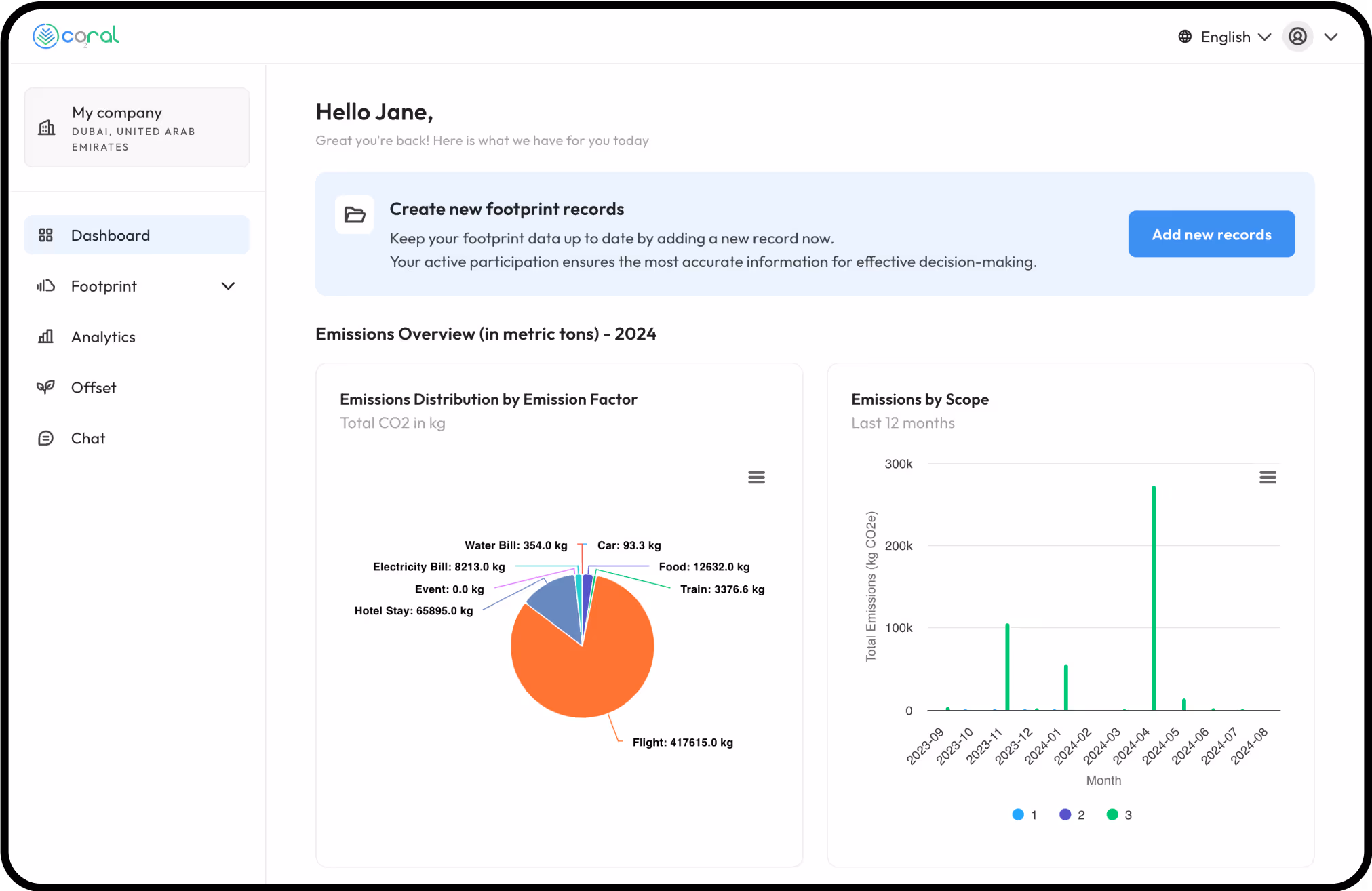The image size is (1372, 891).
Task: Click the Electricity Bill: 8213.0 kg label
Action: (439, 567)
